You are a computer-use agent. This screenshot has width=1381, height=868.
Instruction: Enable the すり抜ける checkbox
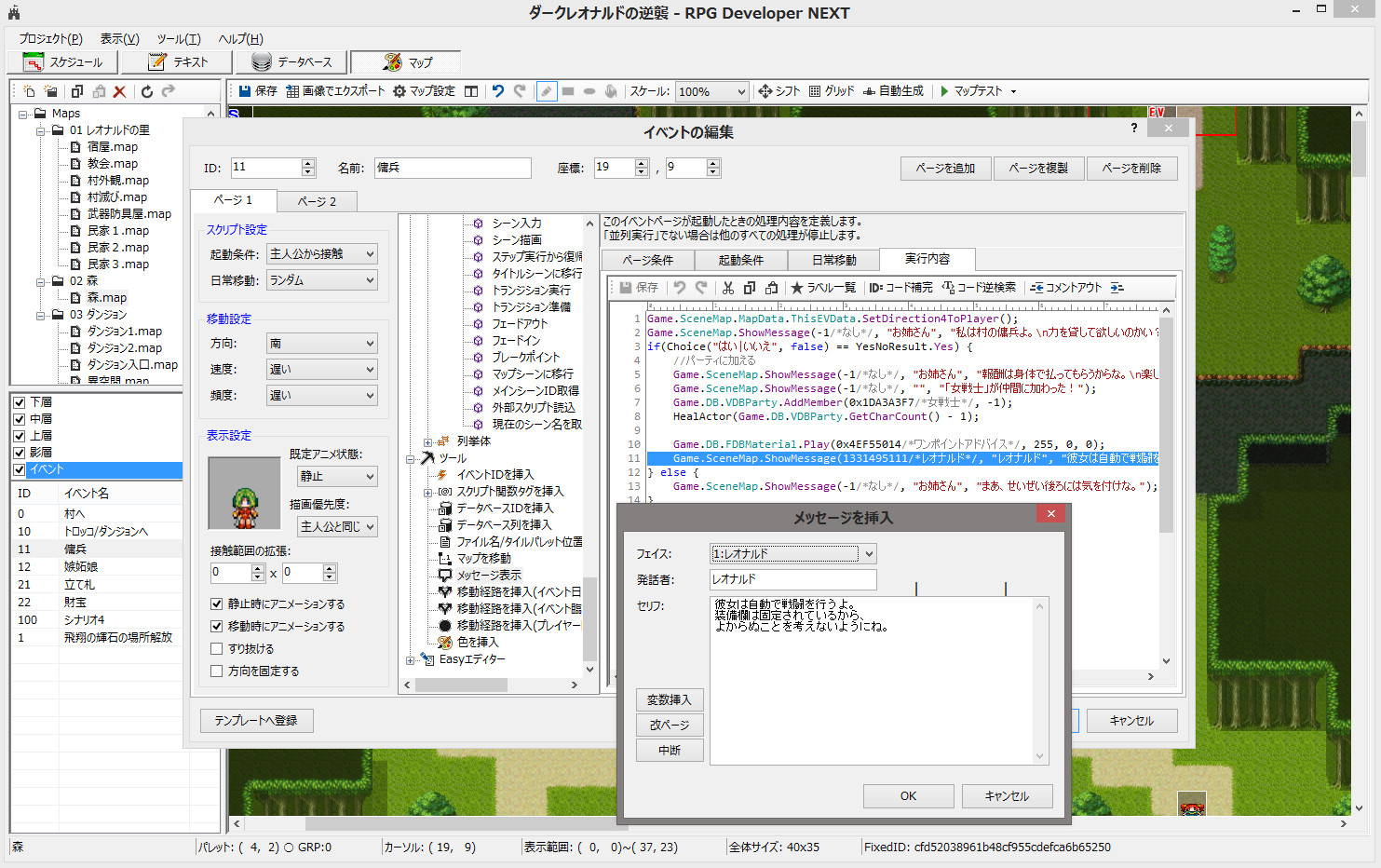217,649
